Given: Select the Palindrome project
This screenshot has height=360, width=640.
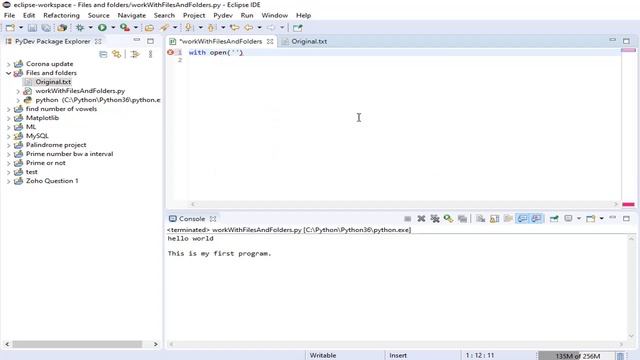Looking at the screenshot, I should click(x=56, y=145).
